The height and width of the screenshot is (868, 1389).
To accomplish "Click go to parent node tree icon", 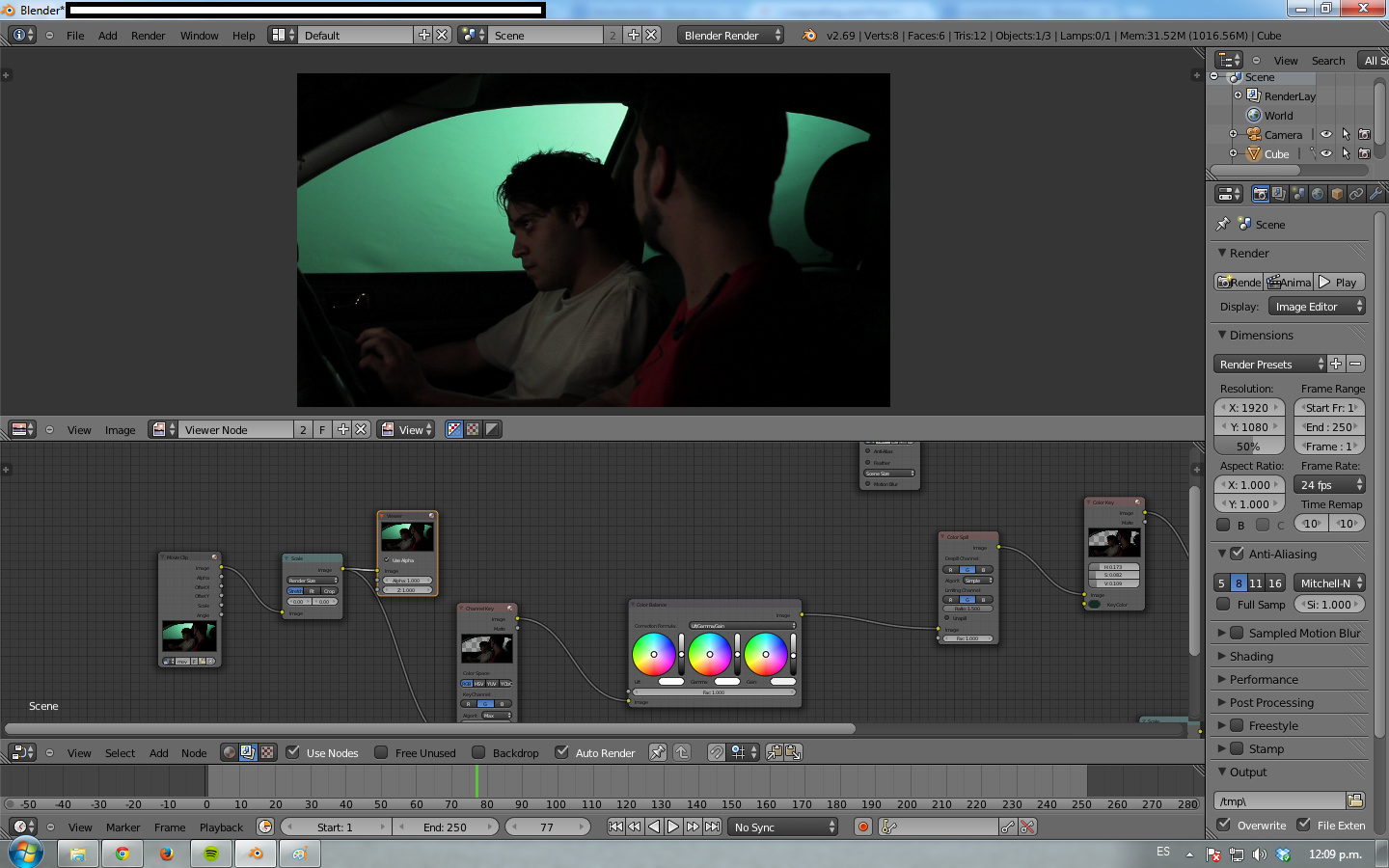I will pyautogui.click(x=682, y=752).
